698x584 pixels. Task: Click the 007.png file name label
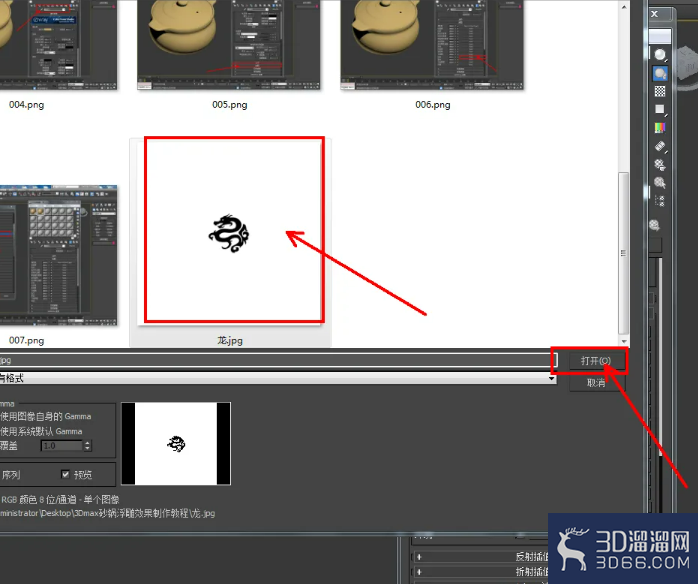click(26, 341)
